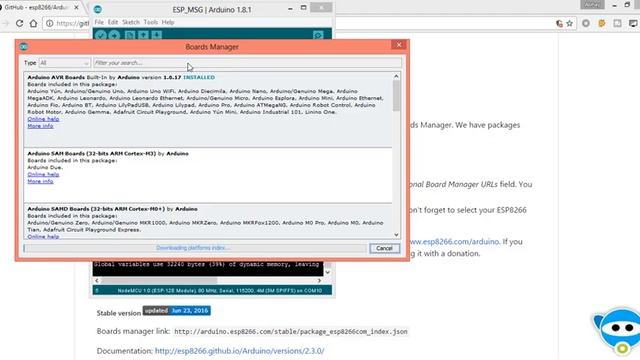Close the Boards Manager dialog
Viewport: 640px width, 360px height.
[399, 45]
